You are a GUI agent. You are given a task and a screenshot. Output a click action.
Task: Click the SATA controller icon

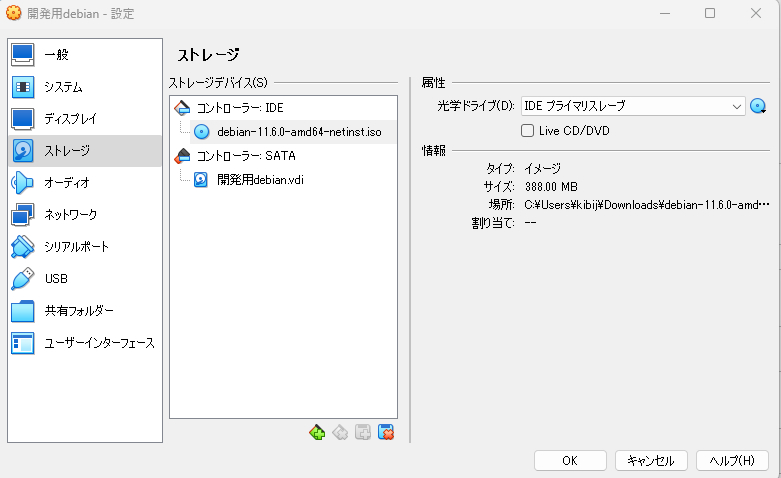182,156
